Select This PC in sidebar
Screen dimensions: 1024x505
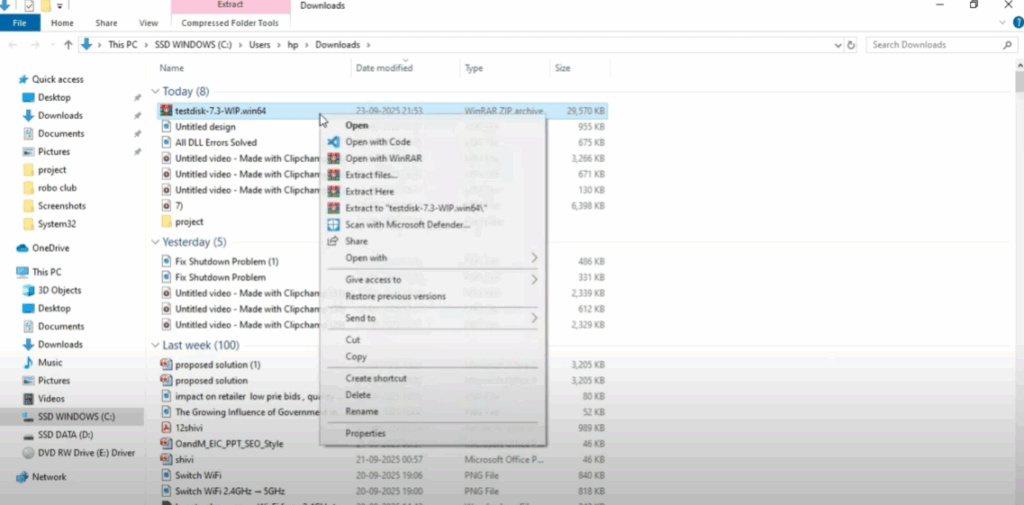39,272
